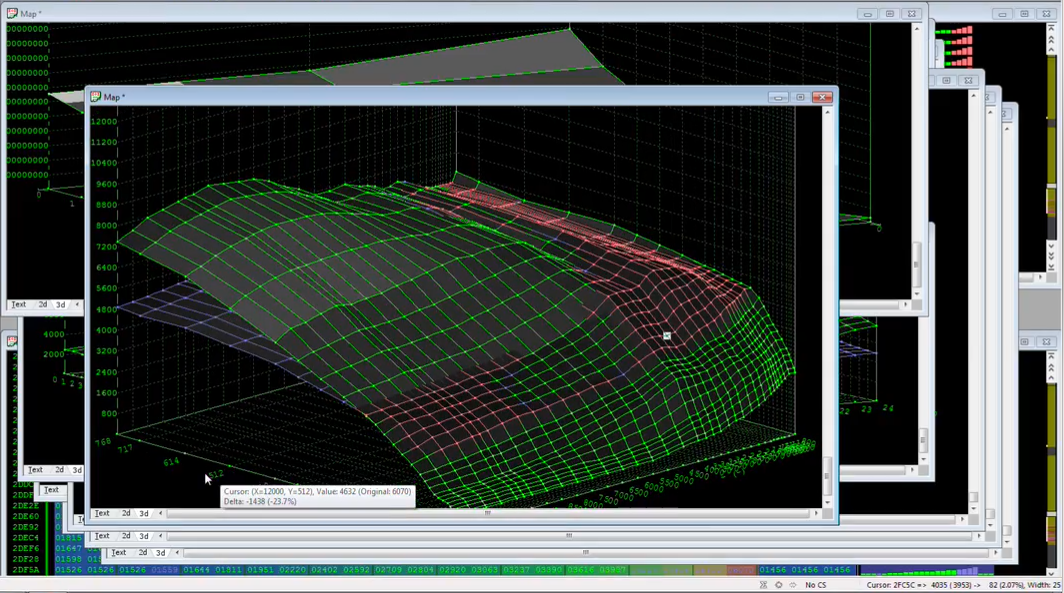Switch front Map window to Text tab
The height and width of the screenshot is (593, 1064).
(102, 514)
